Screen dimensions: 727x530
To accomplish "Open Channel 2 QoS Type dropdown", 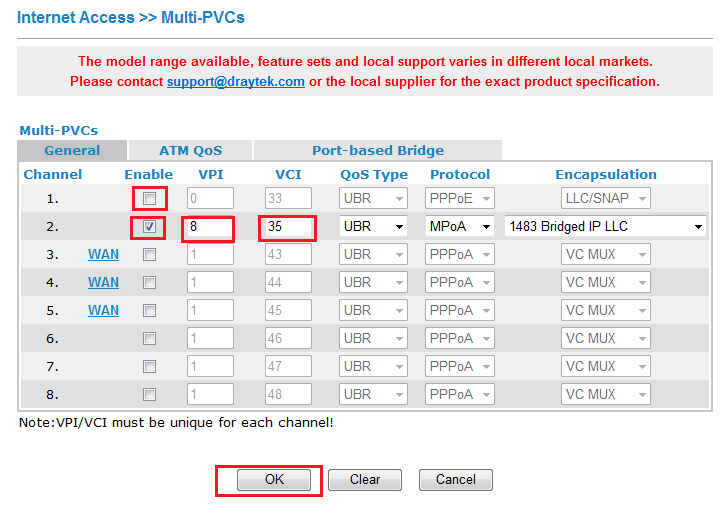I will pyautogui.click(x=374, y=227).
